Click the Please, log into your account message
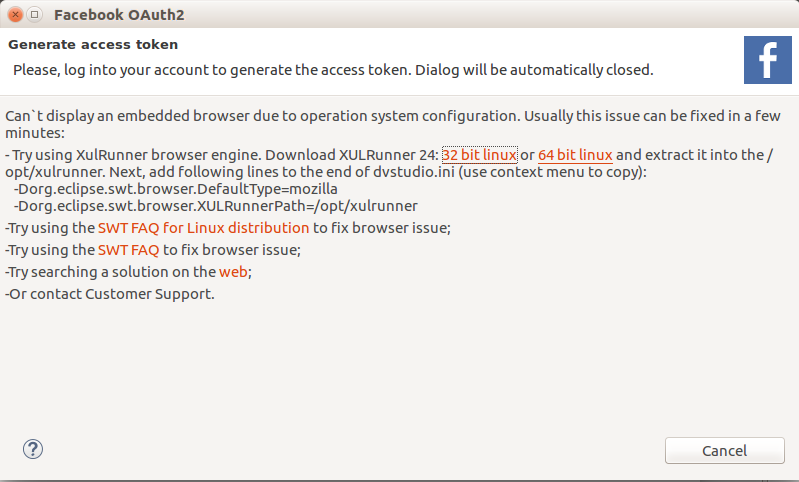 tap(332, 70)
